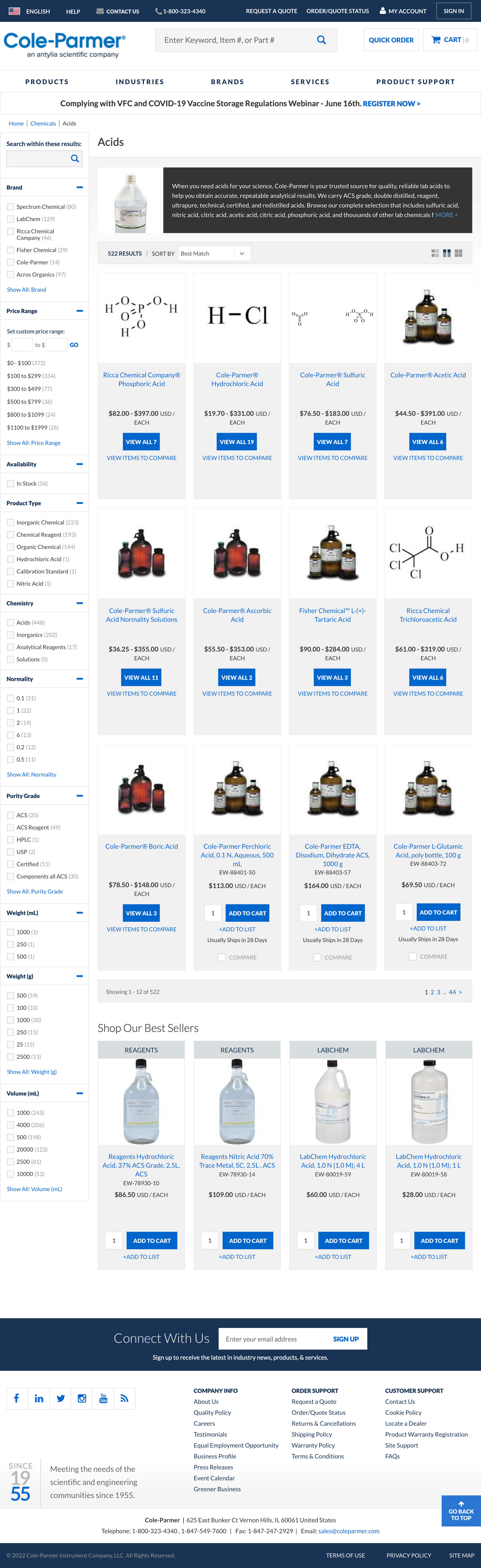Switch to medium grid view icon
The width and height of the screenshot is (481, 1568).
tap(447, 253)
